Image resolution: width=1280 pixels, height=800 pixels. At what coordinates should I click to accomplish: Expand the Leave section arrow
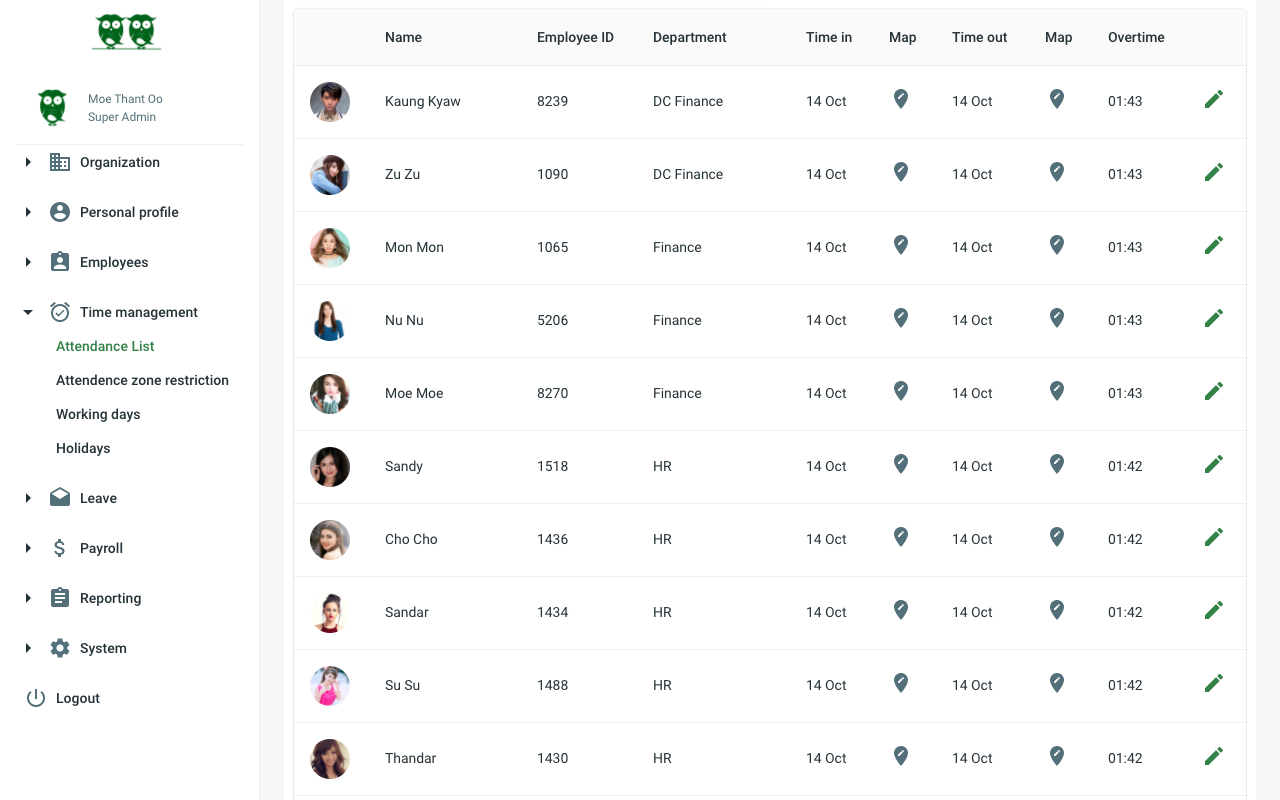[x=28, y=498]
